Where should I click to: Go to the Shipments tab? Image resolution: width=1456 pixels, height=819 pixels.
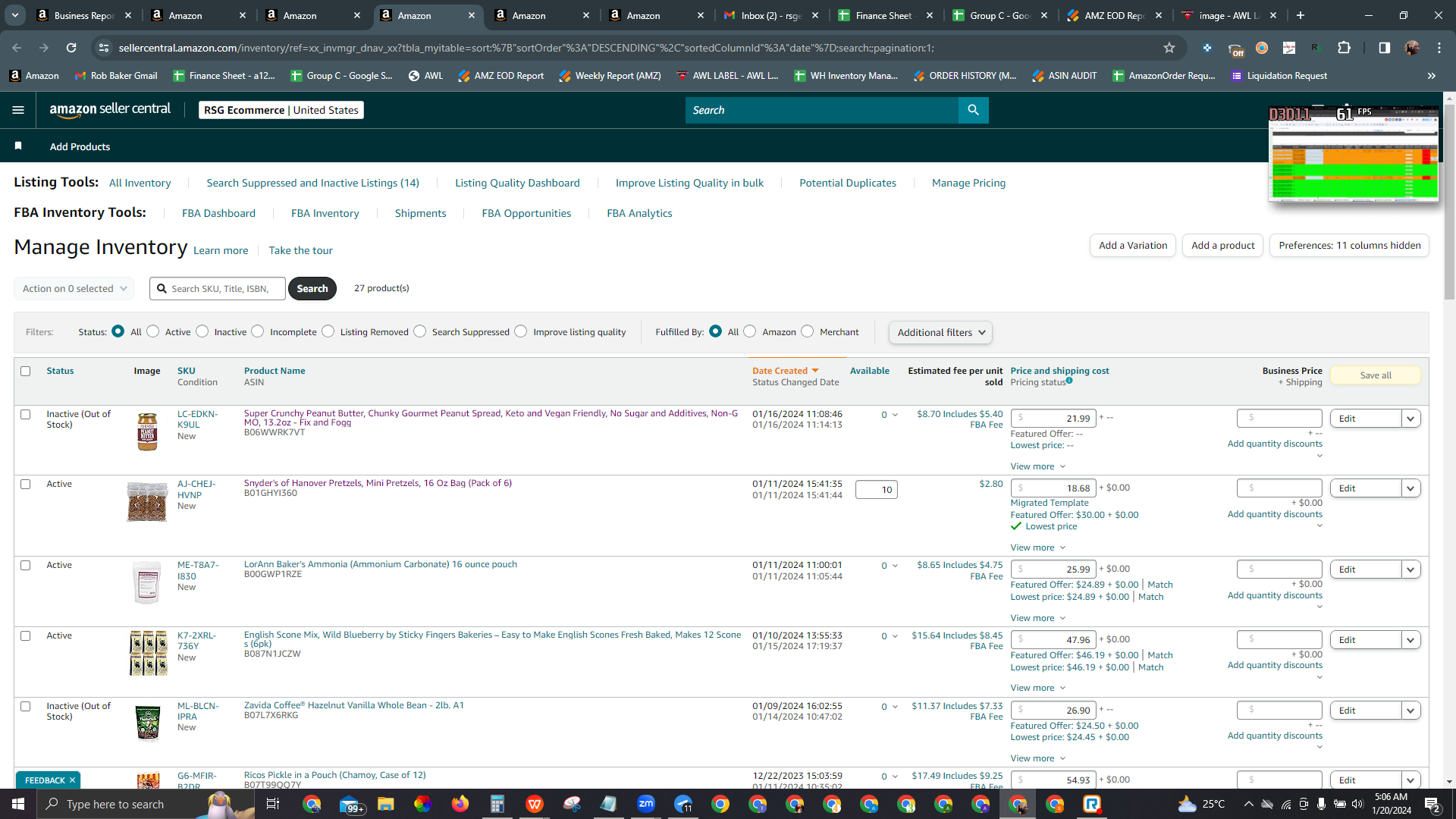pos(420,213)
